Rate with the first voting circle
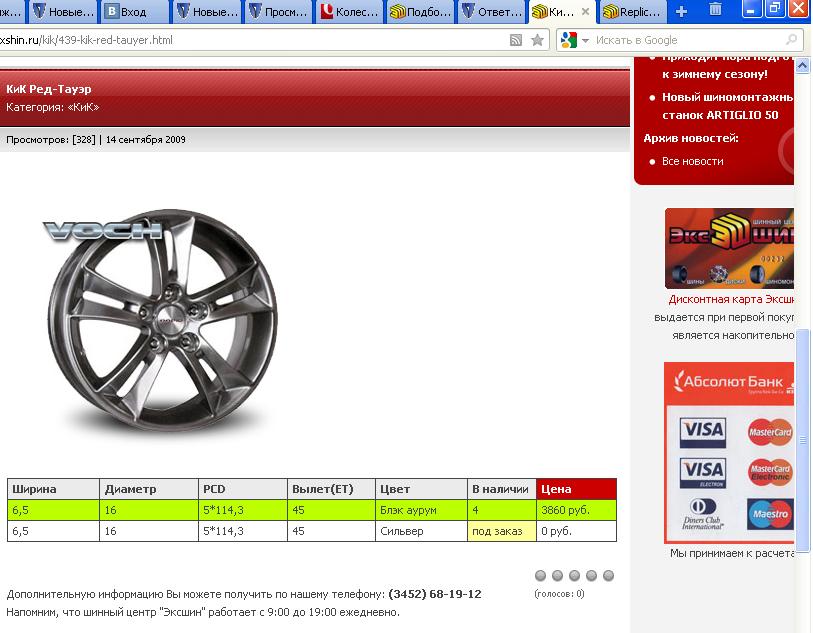Screen dimensions: 813x633 pos(541,576)
